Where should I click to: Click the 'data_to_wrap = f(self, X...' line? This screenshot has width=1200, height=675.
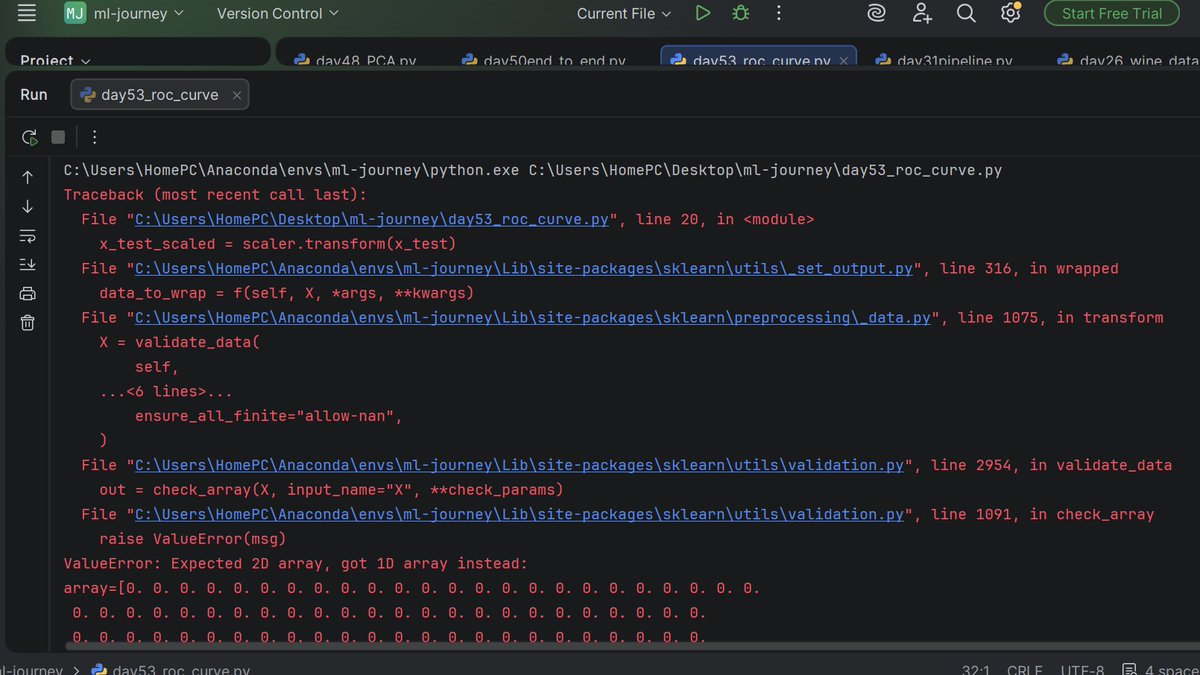coord(286,293)
